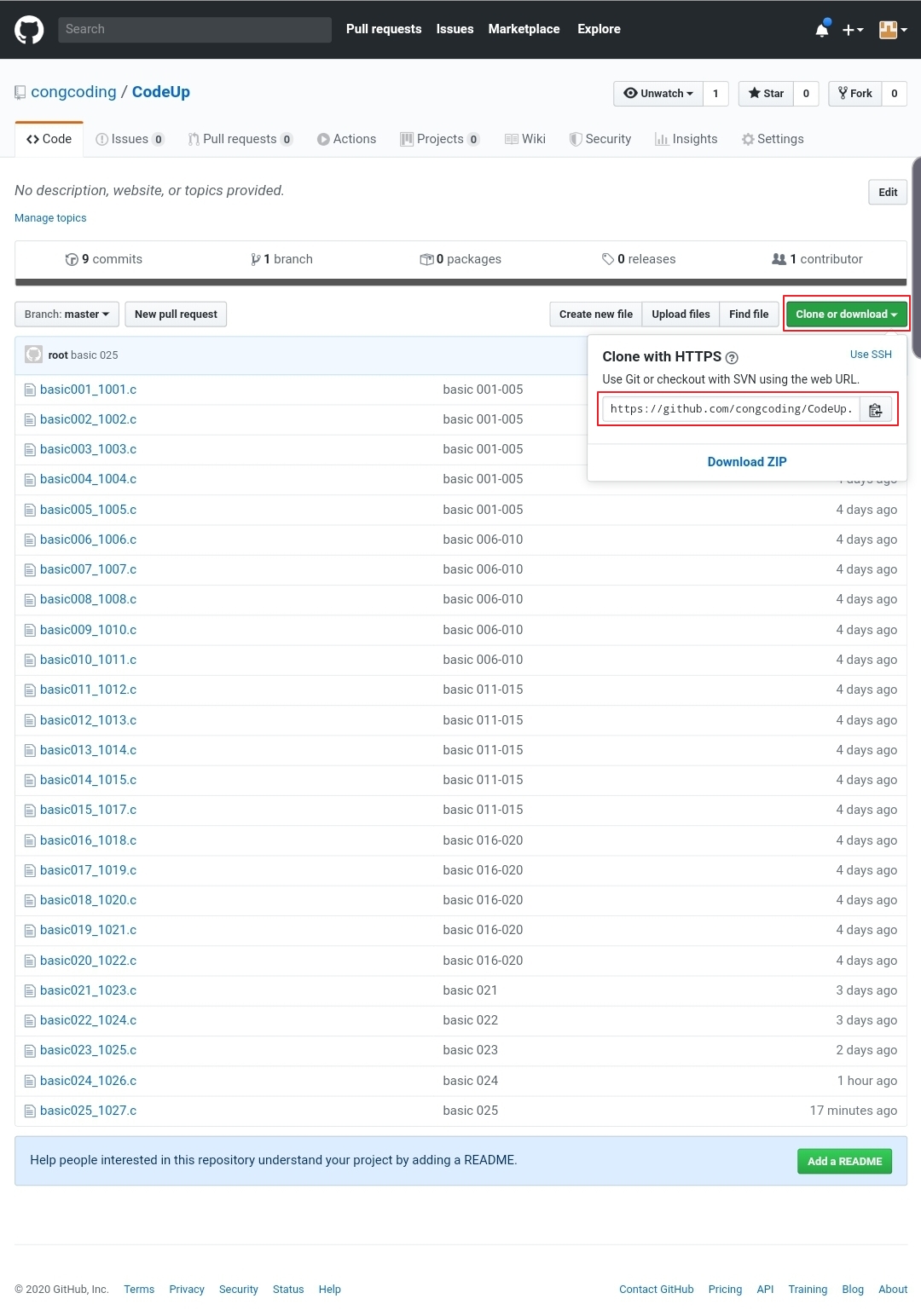The width and height of the screenshot is (921, 1316).
Task: Open the Privacy footer link
Action: [x=187, y=1290]
